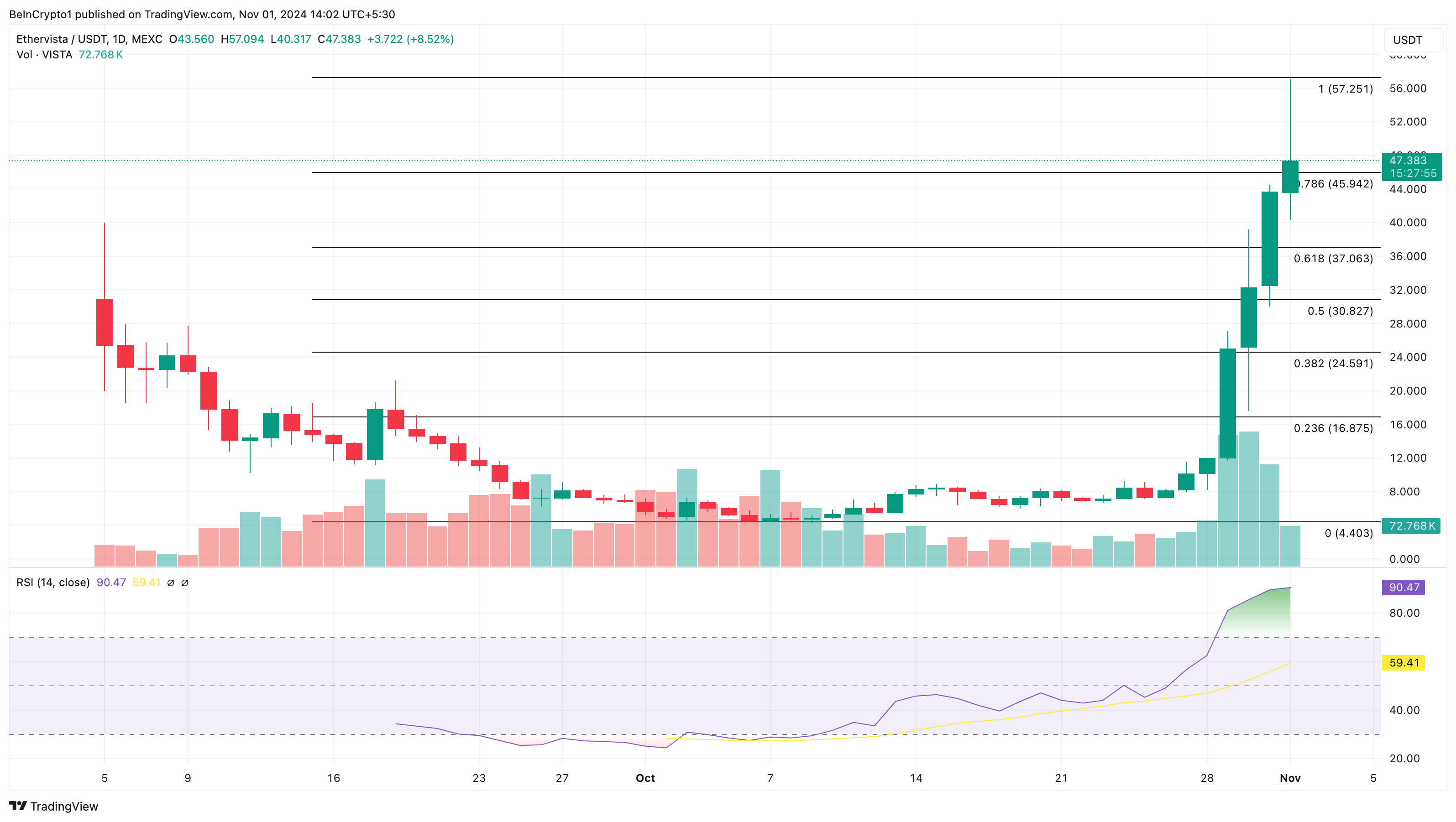Click the latest green candlestick body
This screenshot has height=822, width=1456.
pyautogui.click(x=1290, y=177)
